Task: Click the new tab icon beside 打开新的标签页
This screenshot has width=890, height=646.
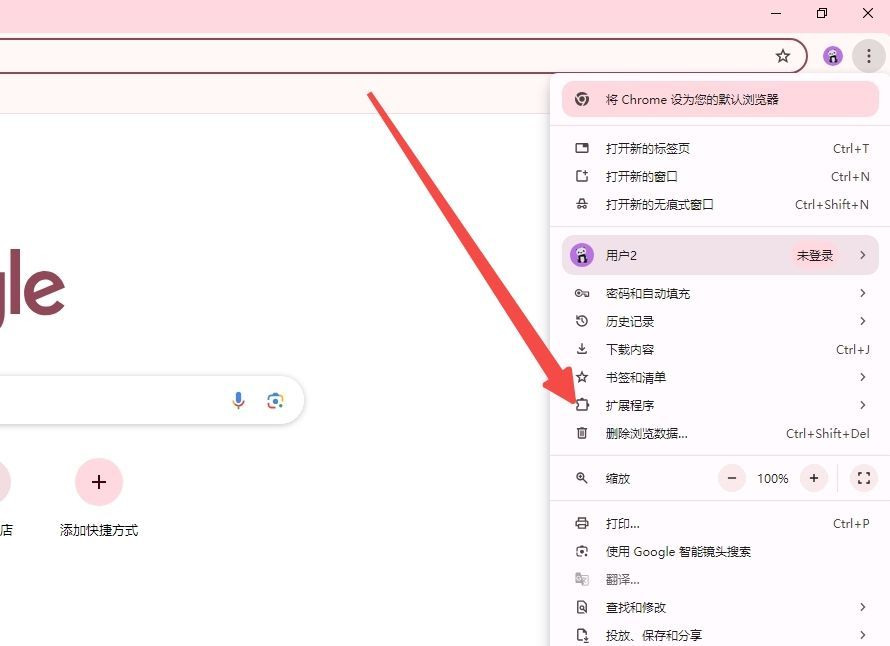Action: pos(582,148)
